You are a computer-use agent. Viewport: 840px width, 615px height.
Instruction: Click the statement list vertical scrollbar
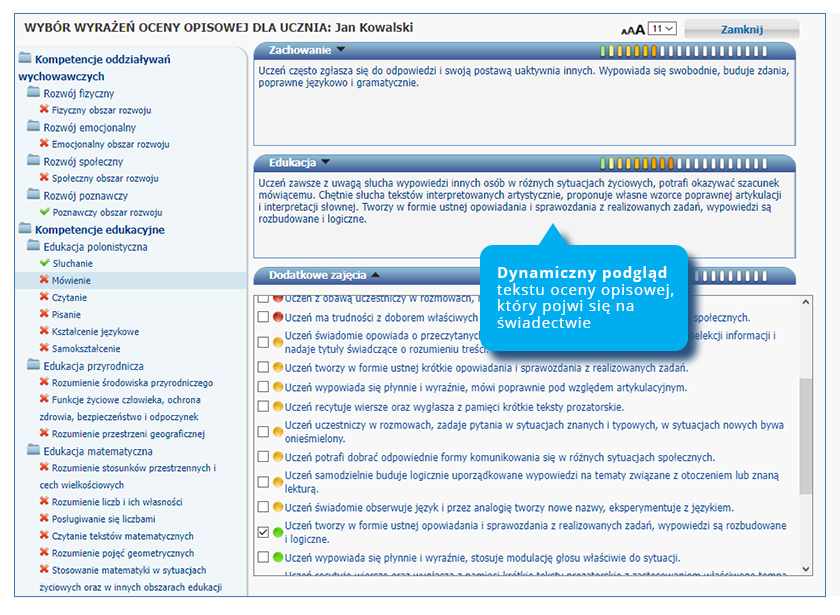point(807,440)
